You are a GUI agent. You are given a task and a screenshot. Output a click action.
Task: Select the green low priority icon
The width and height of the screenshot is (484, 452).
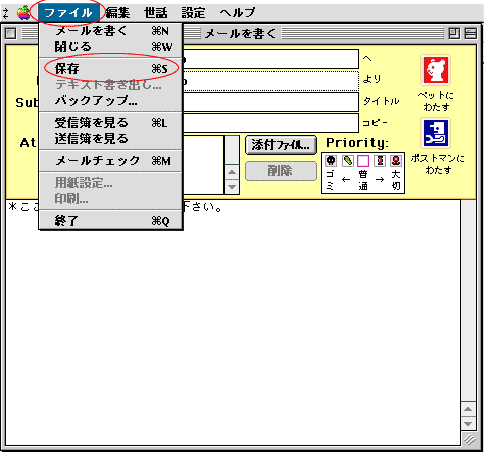pyautogui.click(x=347, y=161)
